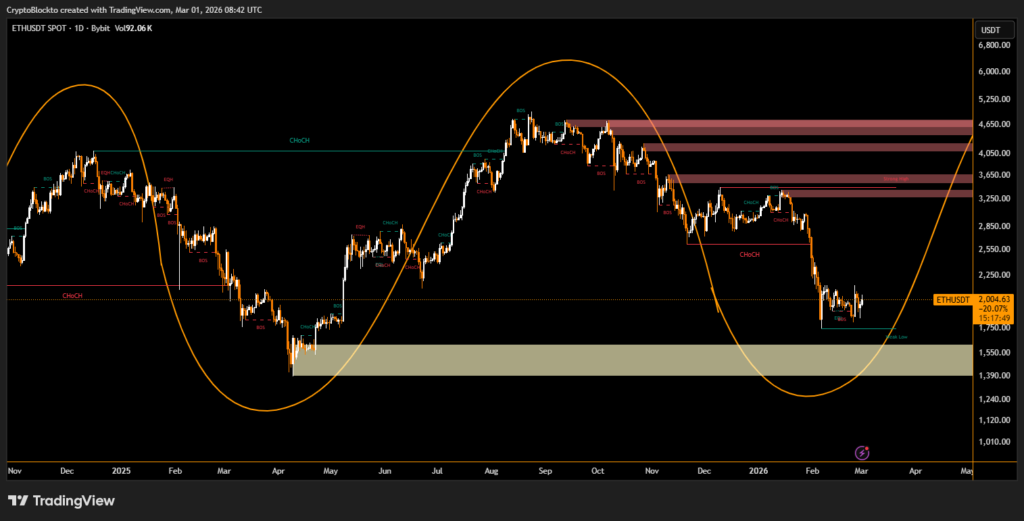Open the USDT currency selector
The height and width of the screenshot is (521, 1024).
pyautogui.click(x=991, y=30)
